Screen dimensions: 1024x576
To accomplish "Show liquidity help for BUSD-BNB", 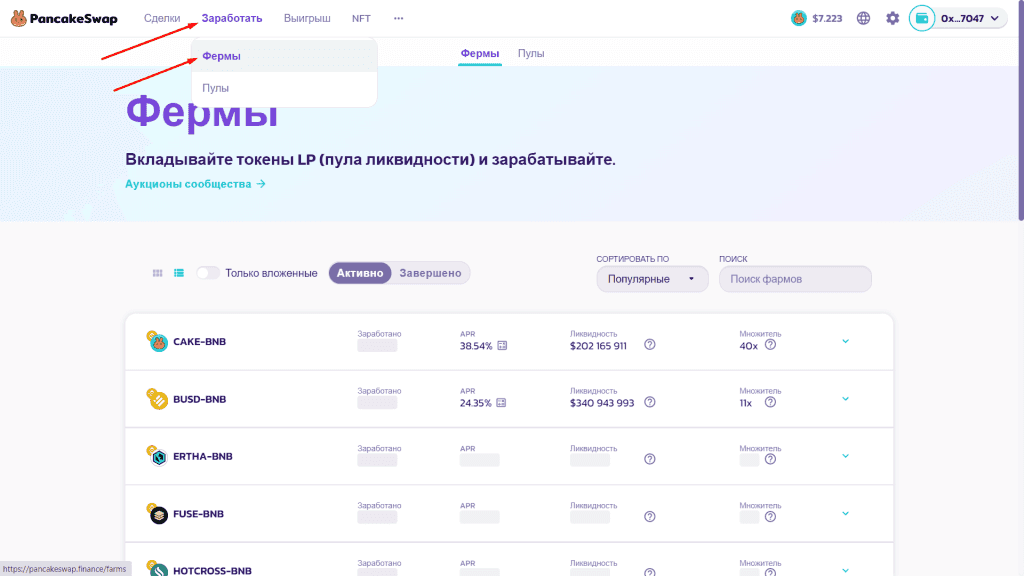I will tap(649, 402).
